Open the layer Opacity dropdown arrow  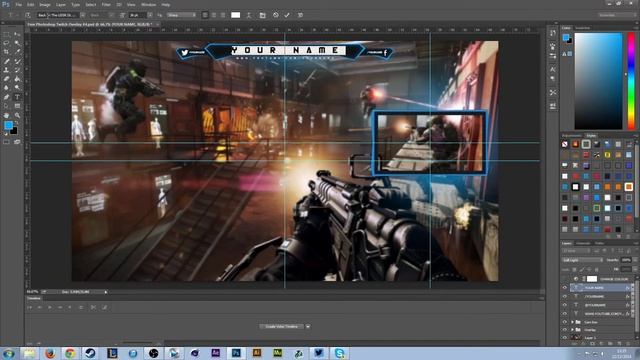[x=634, y=260]
